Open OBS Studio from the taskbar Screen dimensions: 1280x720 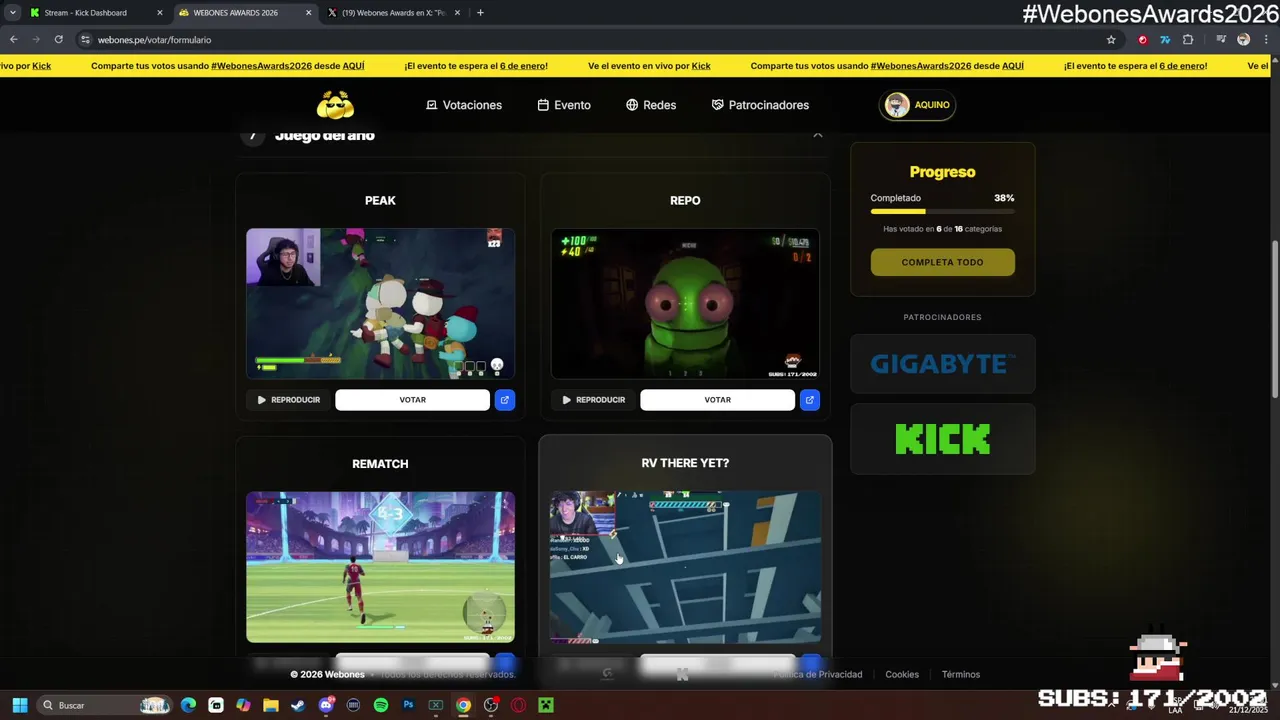[490, 705]
